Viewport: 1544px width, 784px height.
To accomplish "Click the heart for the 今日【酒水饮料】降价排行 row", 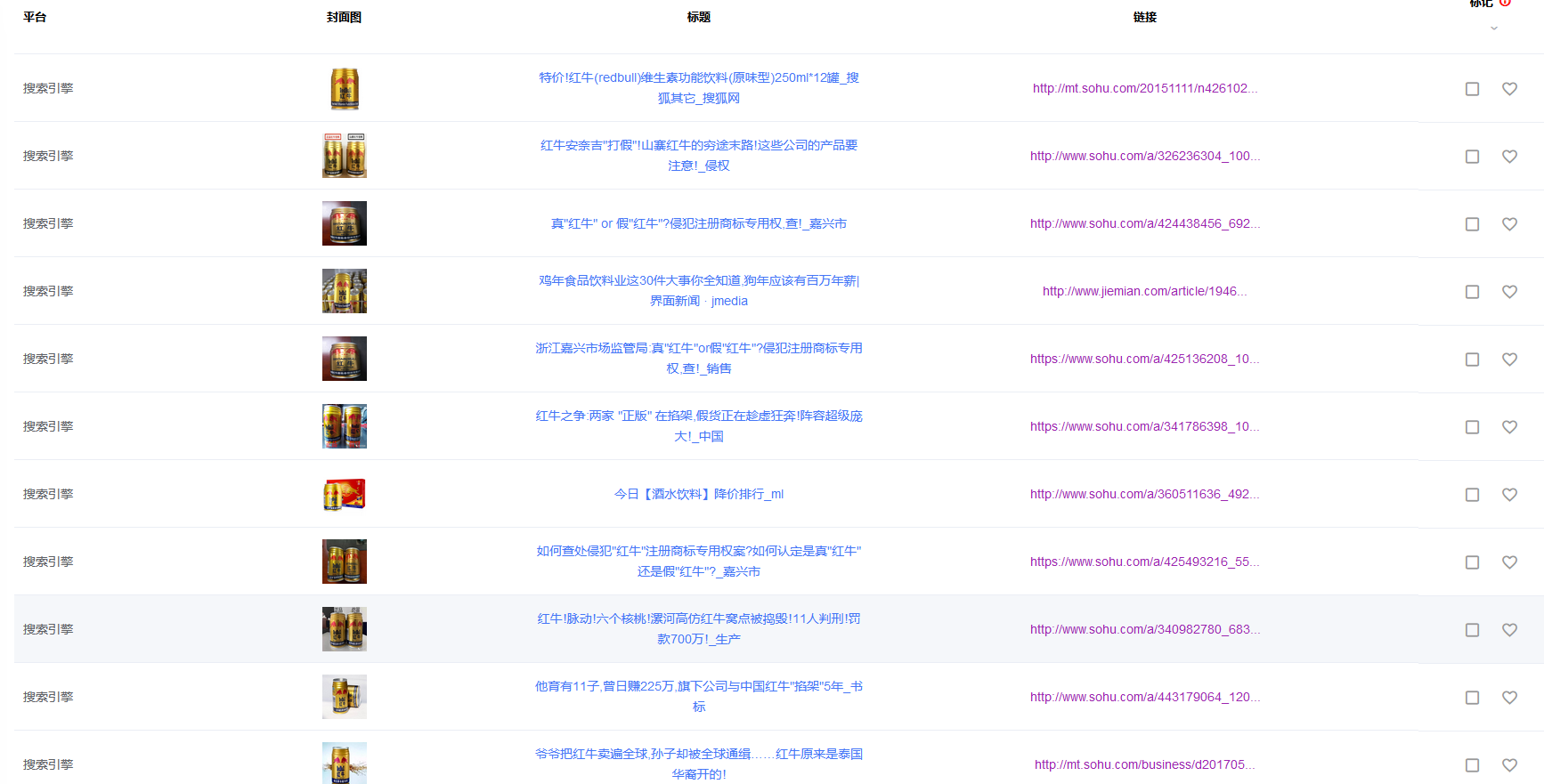I will tap(1509, 495).
